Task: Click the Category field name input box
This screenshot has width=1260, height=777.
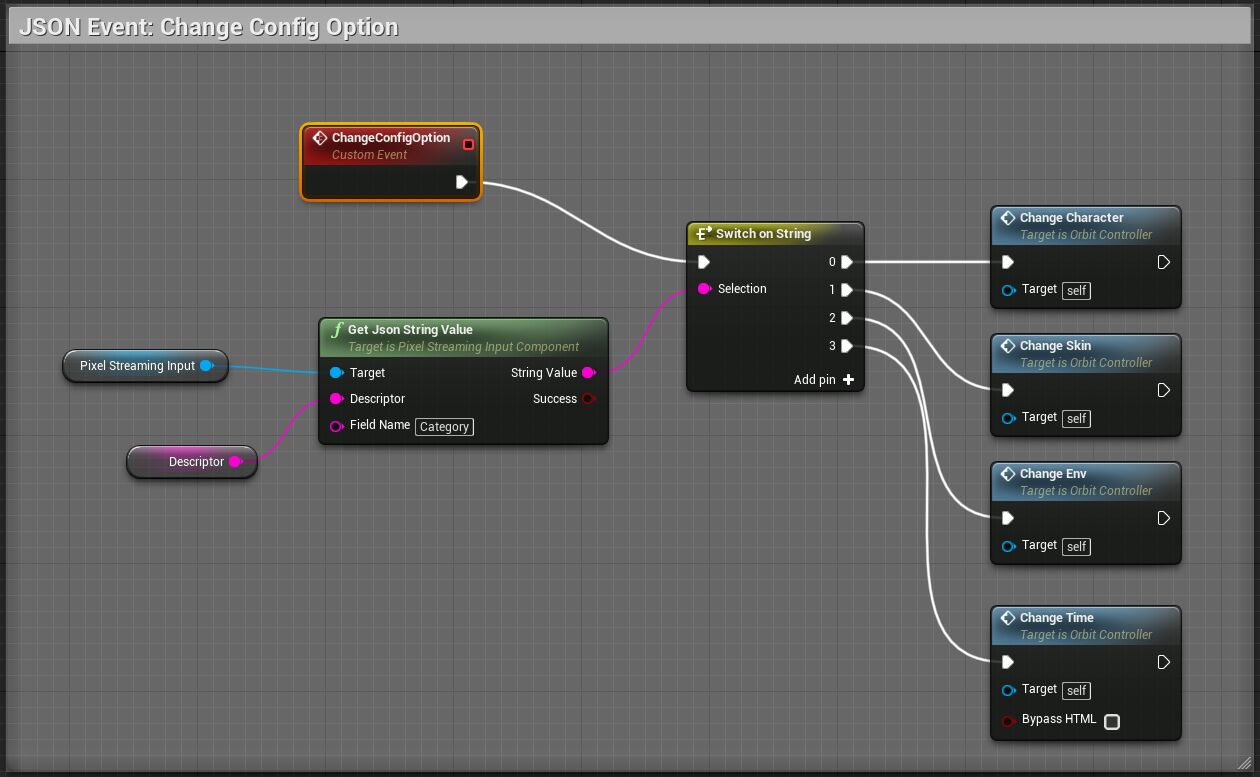Action: 444,426
